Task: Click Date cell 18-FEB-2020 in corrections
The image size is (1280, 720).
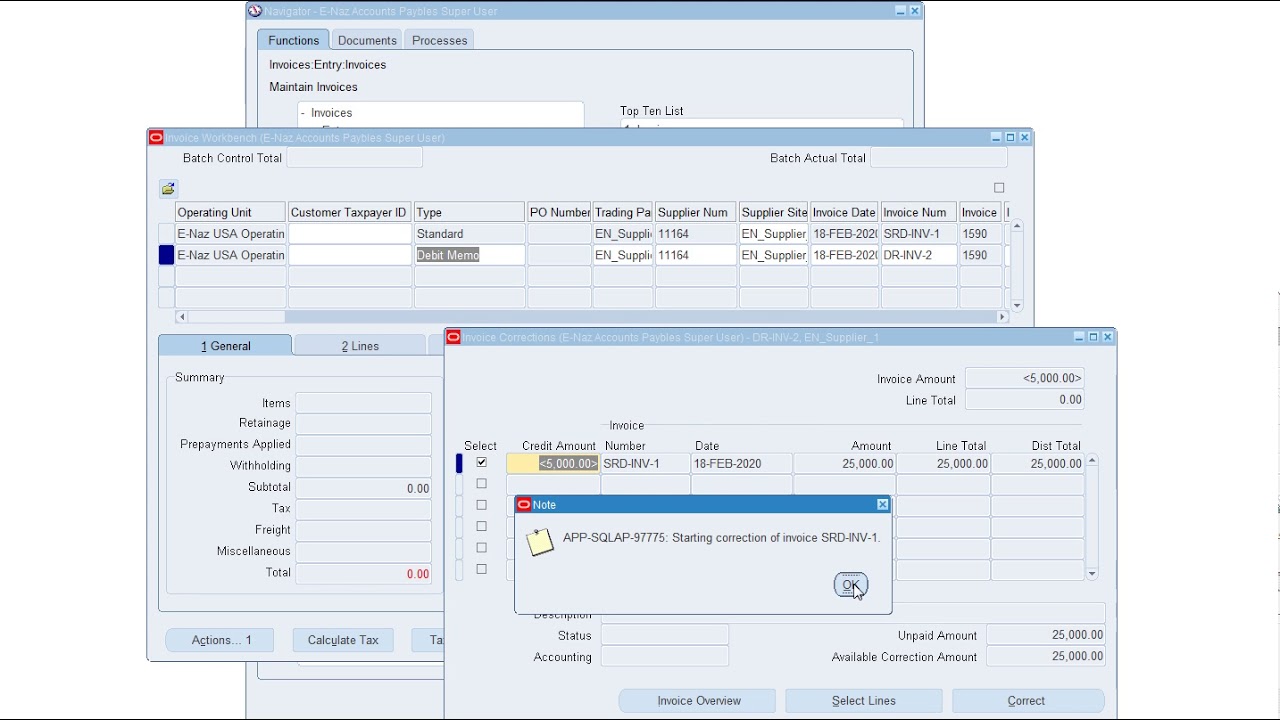Action: pos(741,464)
